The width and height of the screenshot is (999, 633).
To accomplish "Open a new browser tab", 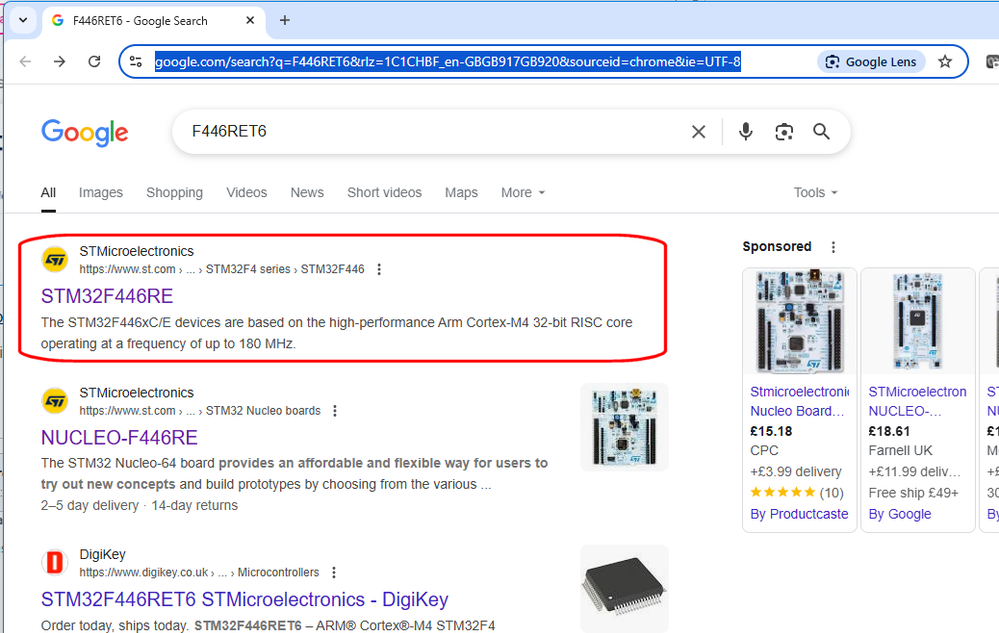I will coord(285,20).
